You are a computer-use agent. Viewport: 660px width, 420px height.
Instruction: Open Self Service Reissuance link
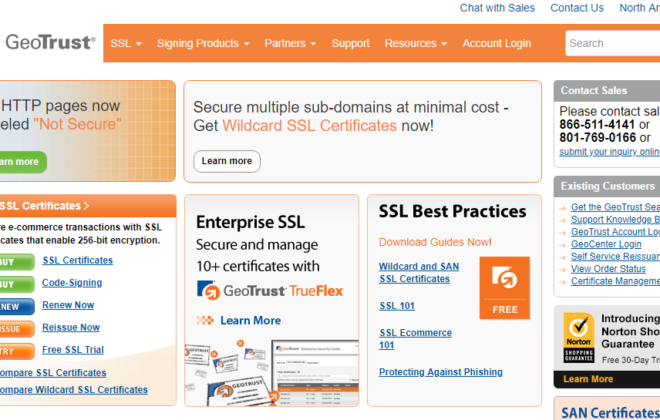(x=615, y=256)
